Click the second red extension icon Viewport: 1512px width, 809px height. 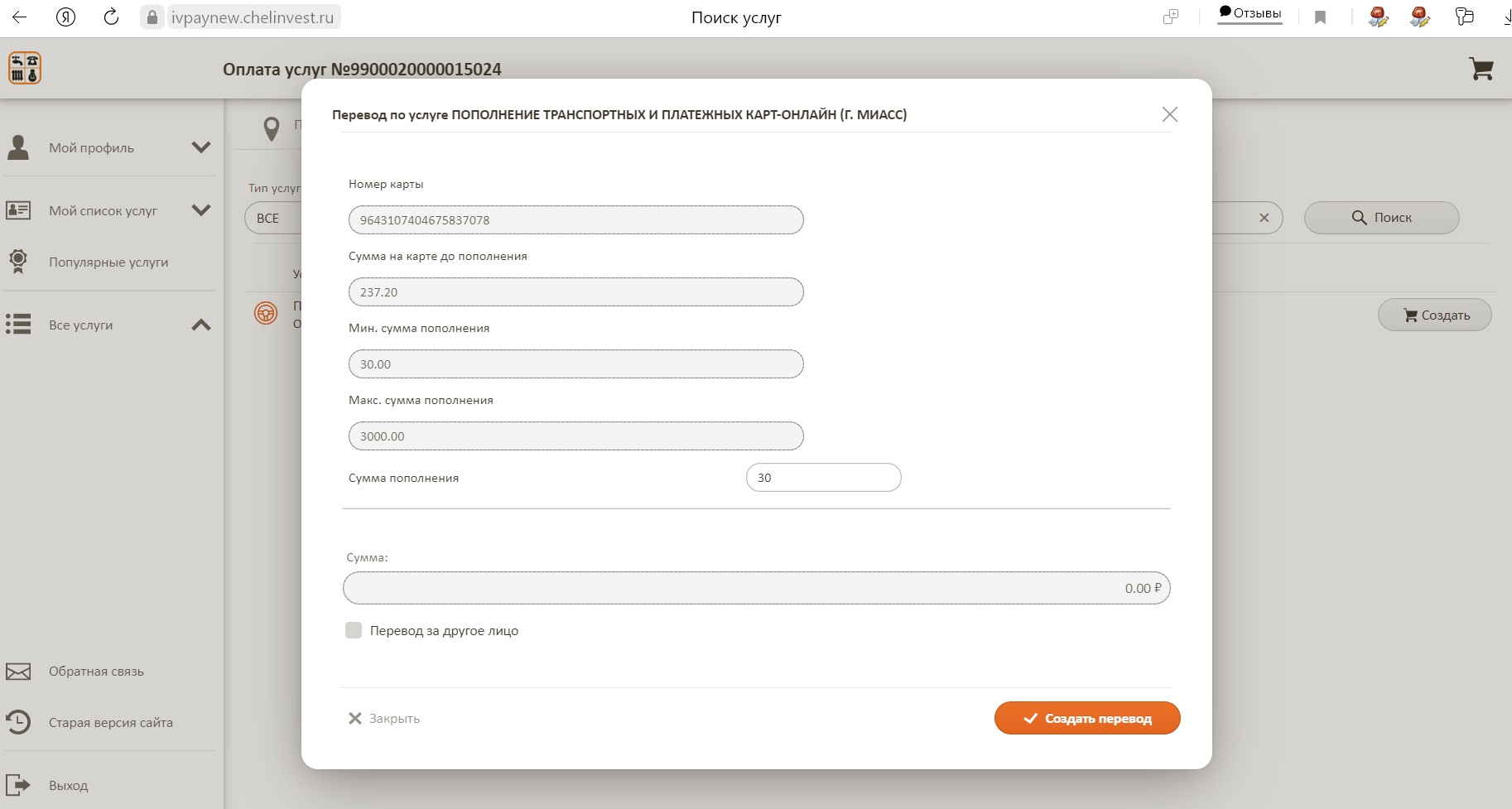tap(1420, 17)
